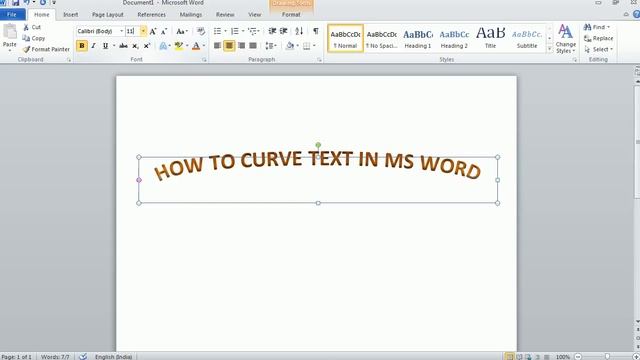Justify text in Paragraph group

pos(253,46)
